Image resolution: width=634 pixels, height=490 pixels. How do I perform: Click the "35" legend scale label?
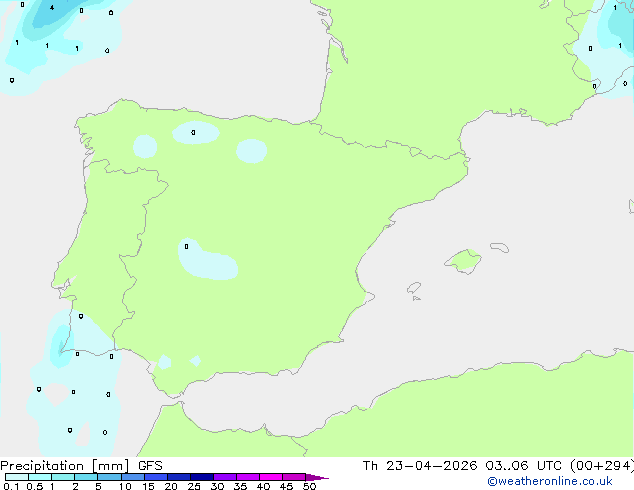click(240, 486)
